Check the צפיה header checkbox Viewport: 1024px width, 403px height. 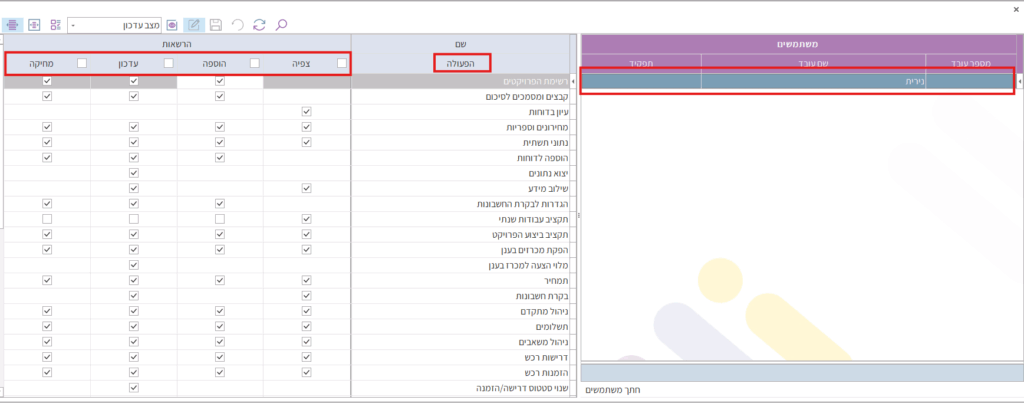(x=342, y=63)
